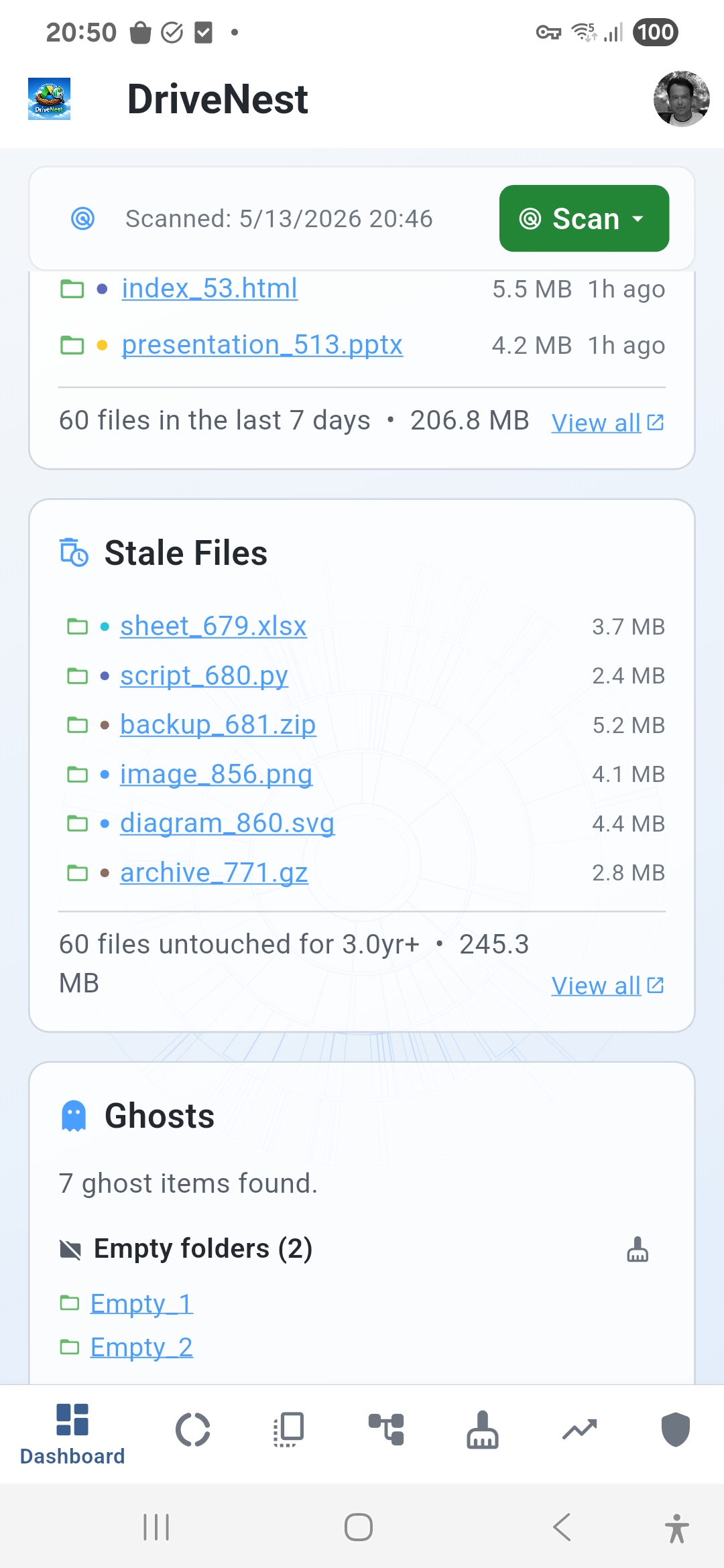Open folder icon beside image_856.png

click(78, 774)
